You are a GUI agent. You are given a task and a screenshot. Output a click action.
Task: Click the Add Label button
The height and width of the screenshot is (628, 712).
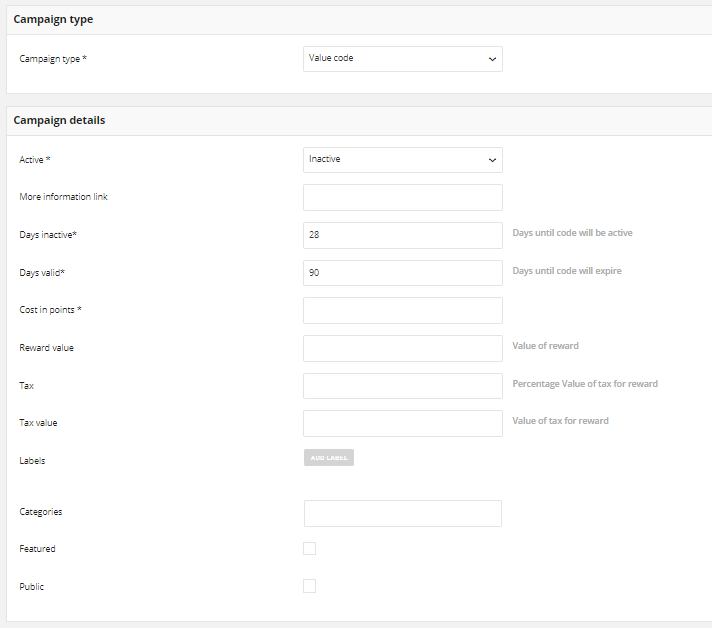329,458
